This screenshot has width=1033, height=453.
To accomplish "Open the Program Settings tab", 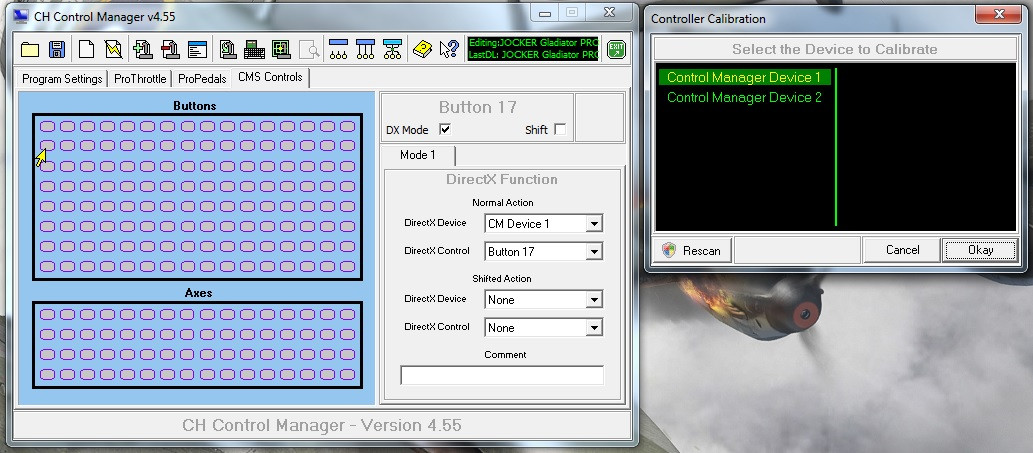I will click(x=62, y=79).
